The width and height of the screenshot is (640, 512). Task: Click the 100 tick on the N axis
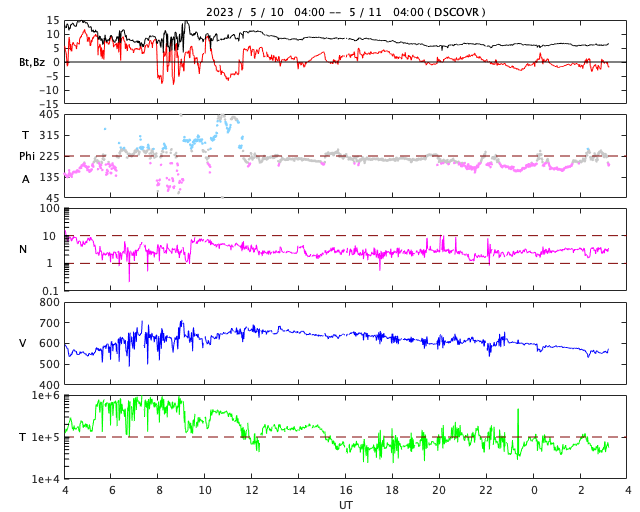49,208
